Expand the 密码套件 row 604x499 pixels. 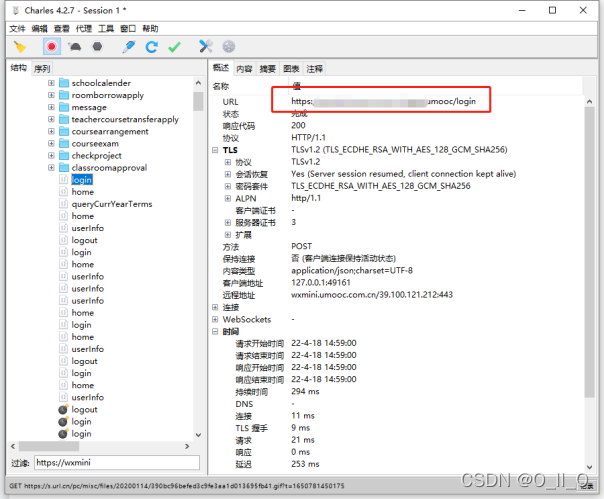[228, 186]
